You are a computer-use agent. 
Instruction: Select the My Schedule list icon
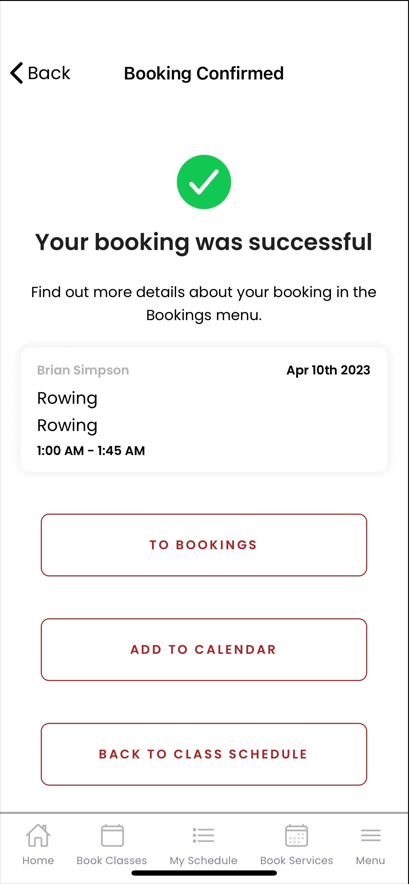(203, 835)
